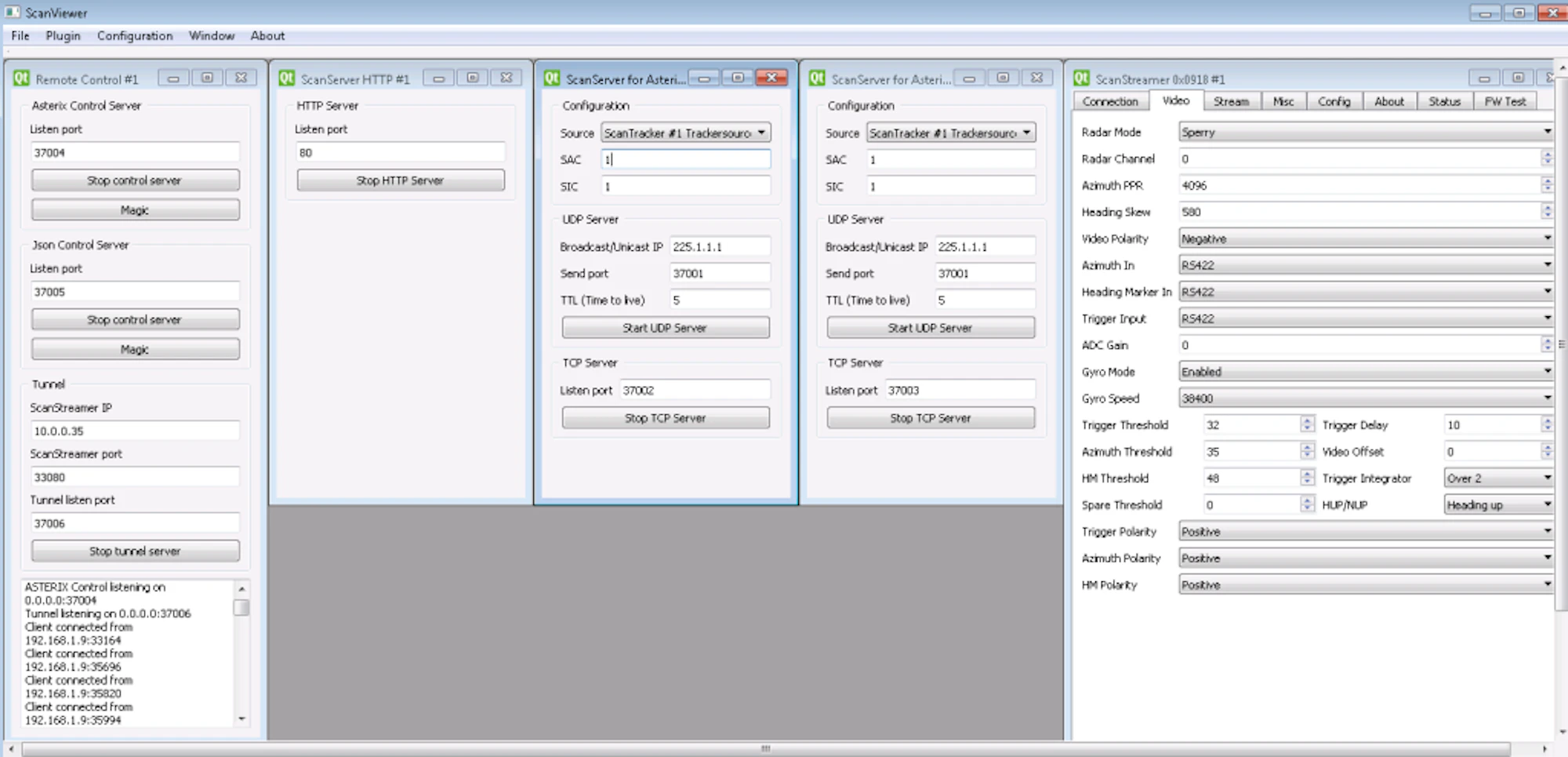
Task: Click the Qt icon on Remote Control #1 titlebar
Action: pyautogui.click(x=22, y=78)
